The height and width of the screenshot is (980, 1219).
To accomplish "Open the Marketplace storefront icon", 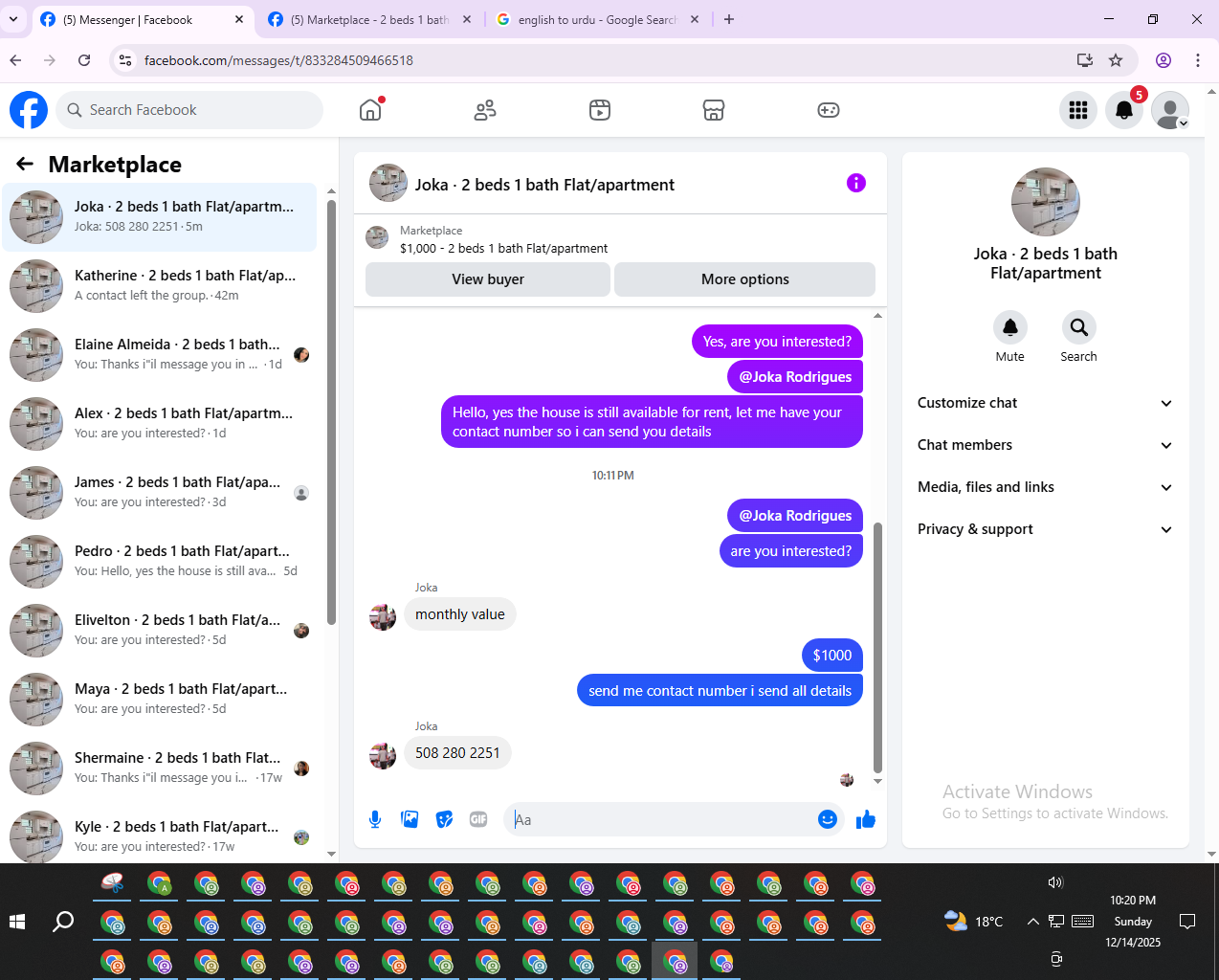I will pyautogui.click(x=714, y=110).
